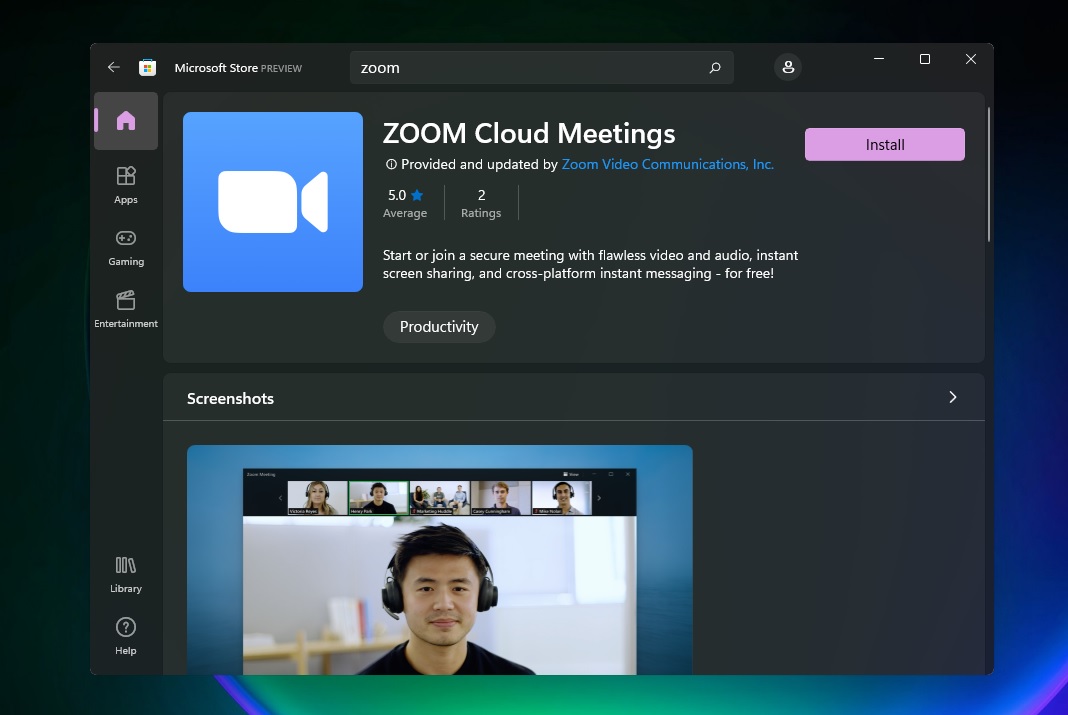Image resolution: width=1068 pixels, height=715 pixels.
Task: Click the 2 Ratings count
Action: tap(481, 203)
